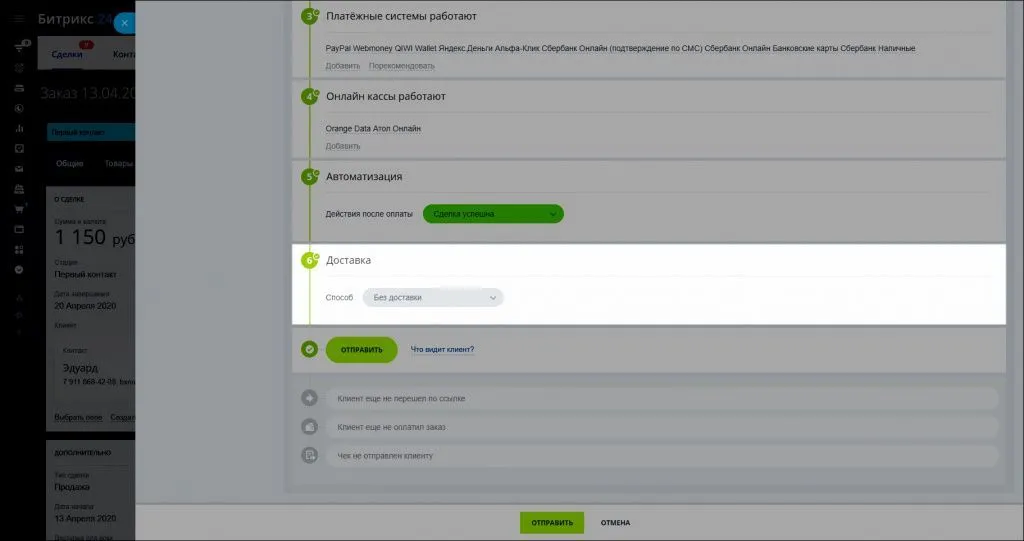Click Добавить under payment systems
The width and height of the screenshot is (1024, 541).
(342, 66)
